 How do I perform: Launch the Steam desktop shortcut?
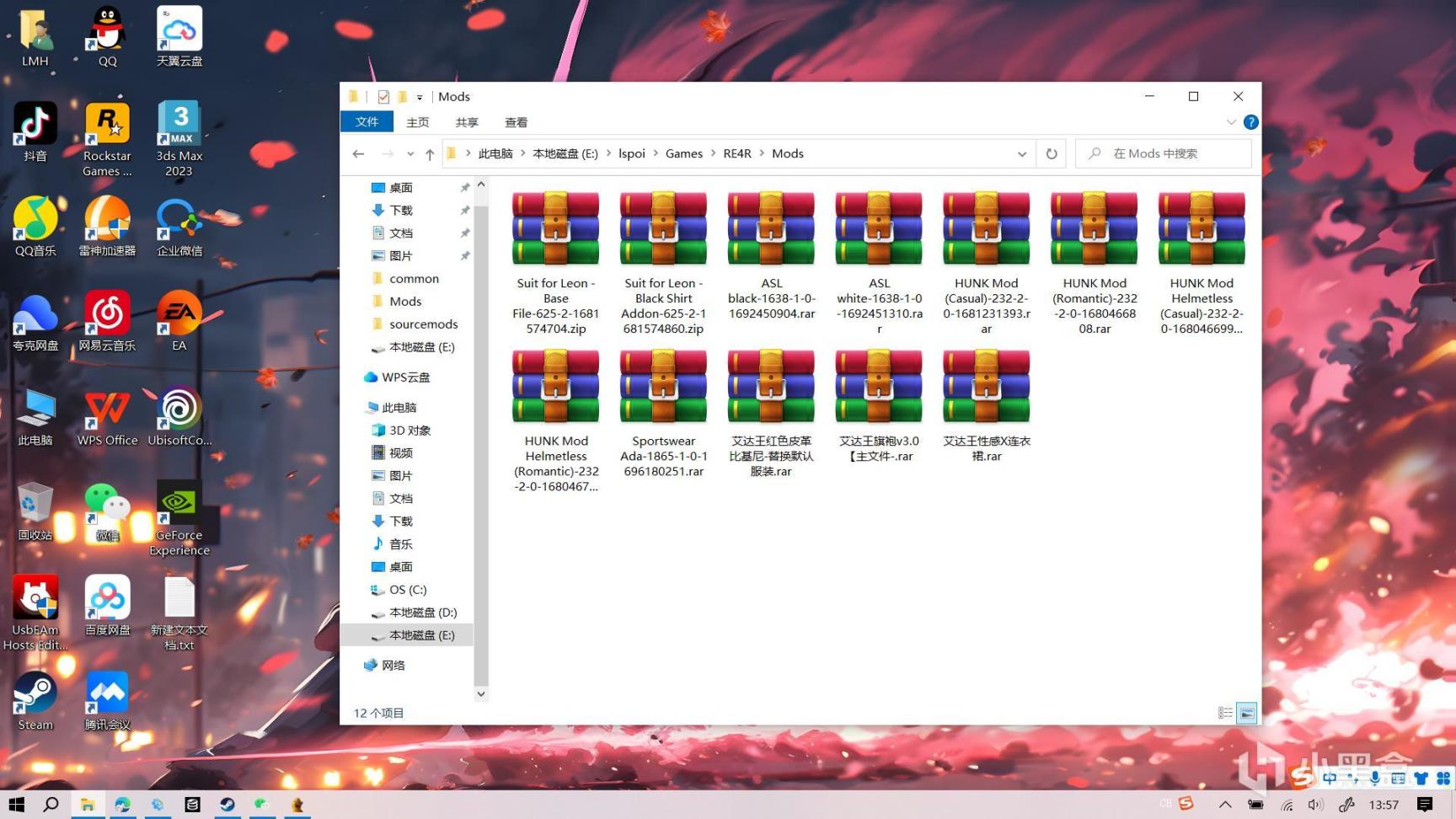pos(35,701)
